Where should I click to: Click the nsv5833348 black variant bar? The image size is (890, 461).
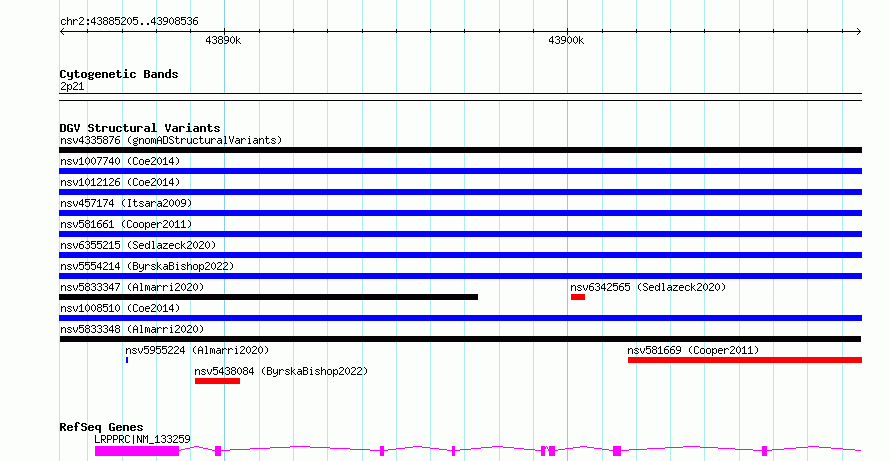[460, 339]
